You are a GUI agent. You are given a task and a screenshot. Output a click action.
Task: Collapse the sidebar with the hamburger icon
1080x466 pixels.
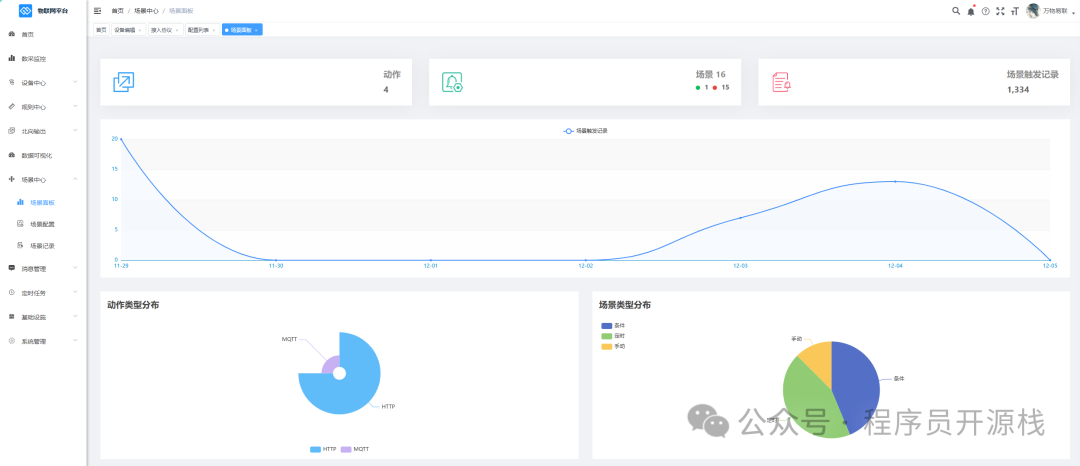[97, 11]
